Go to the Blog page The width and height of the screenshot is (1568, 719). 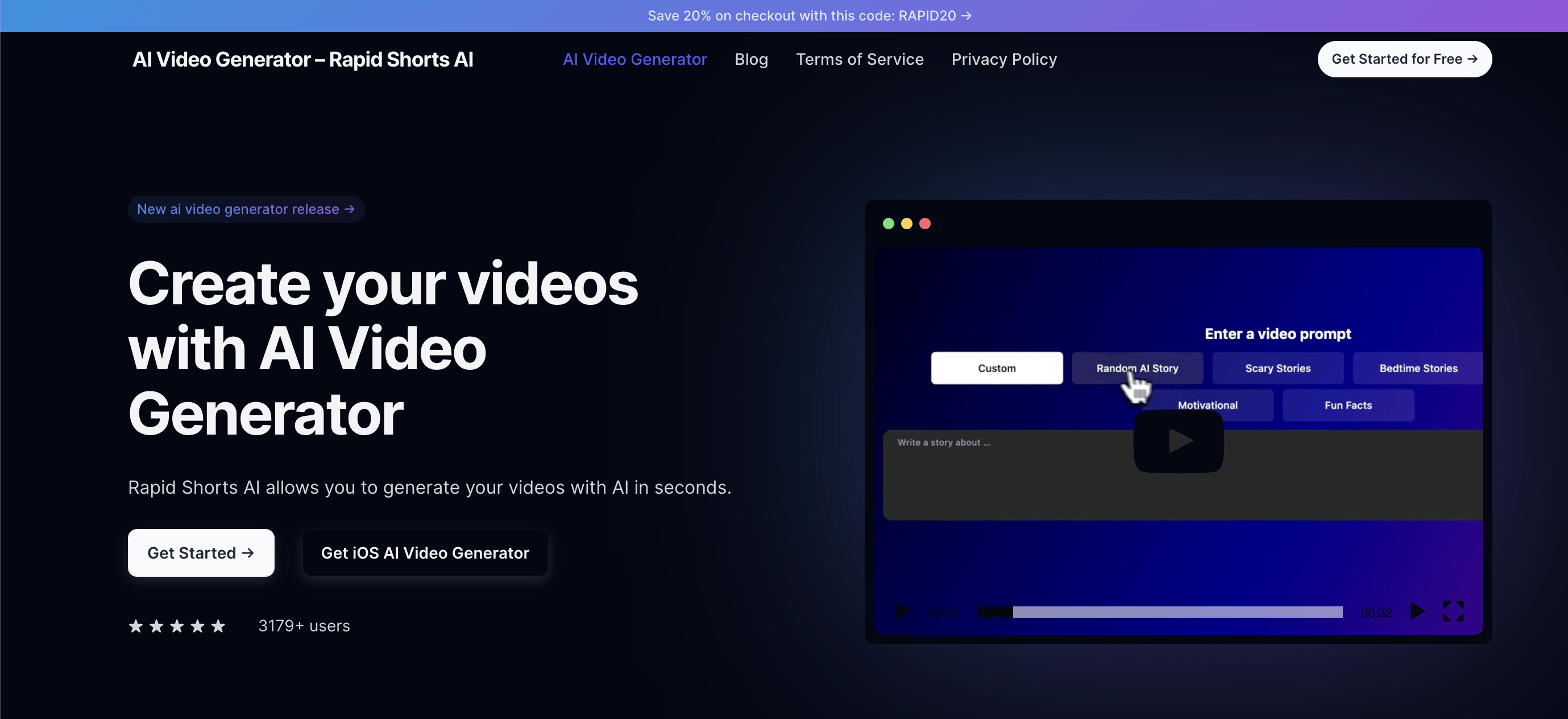[x=750, y=59]
